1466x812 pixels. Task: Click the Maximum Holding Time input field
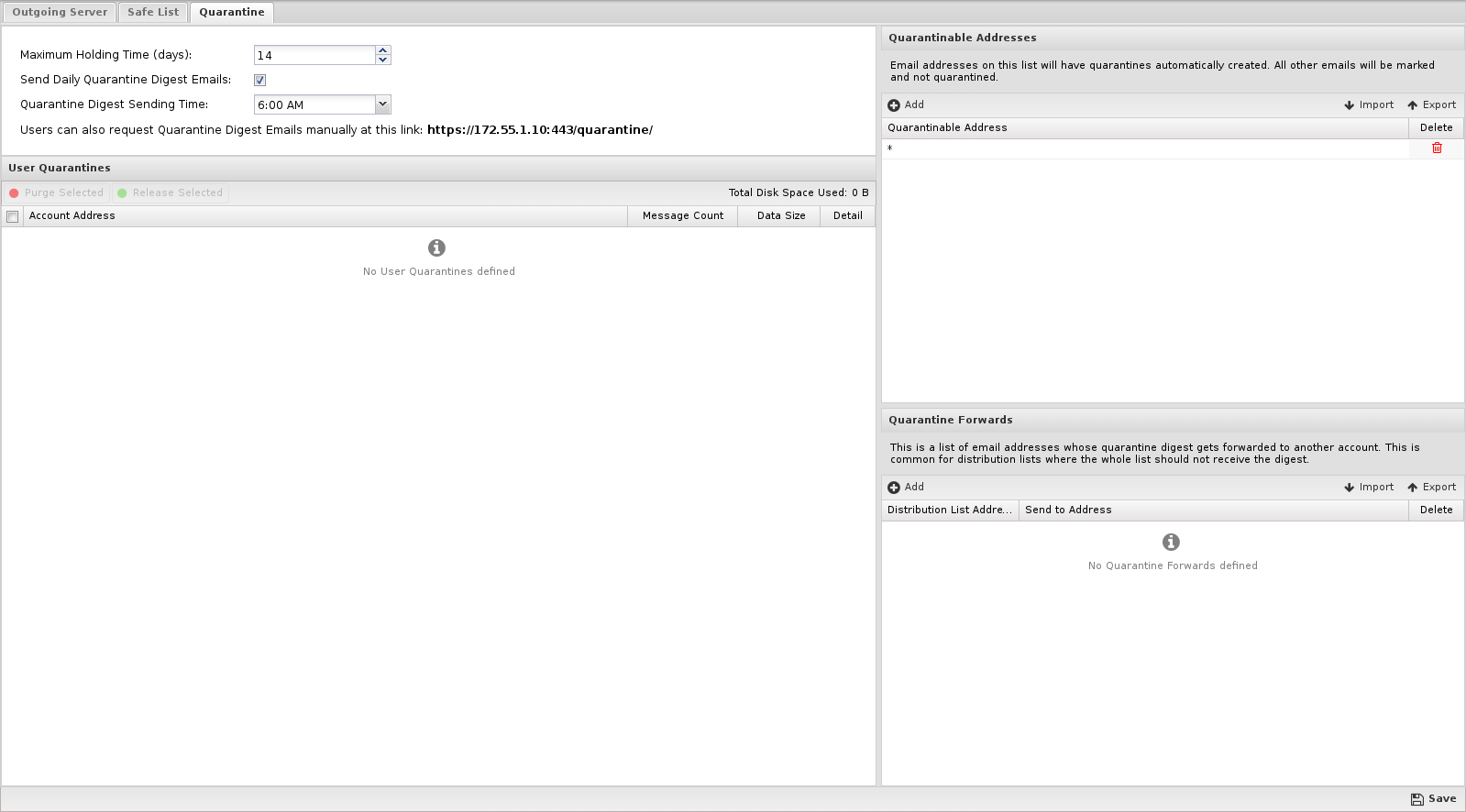click(x=314, y=55)
